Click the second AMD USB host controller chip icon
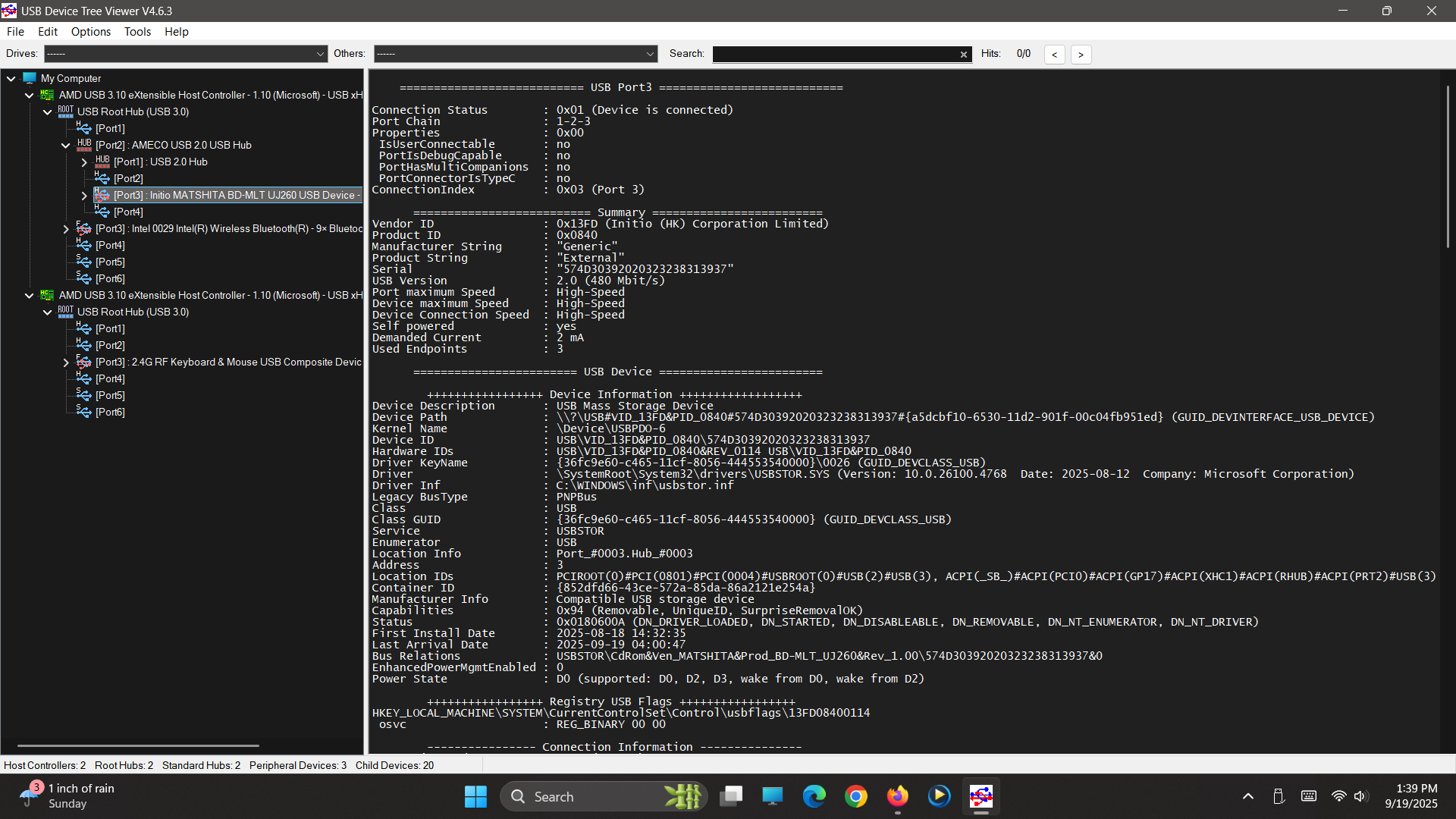Image resolution: width=1456 pixels, height=819 pixels. tap(47, 295)
